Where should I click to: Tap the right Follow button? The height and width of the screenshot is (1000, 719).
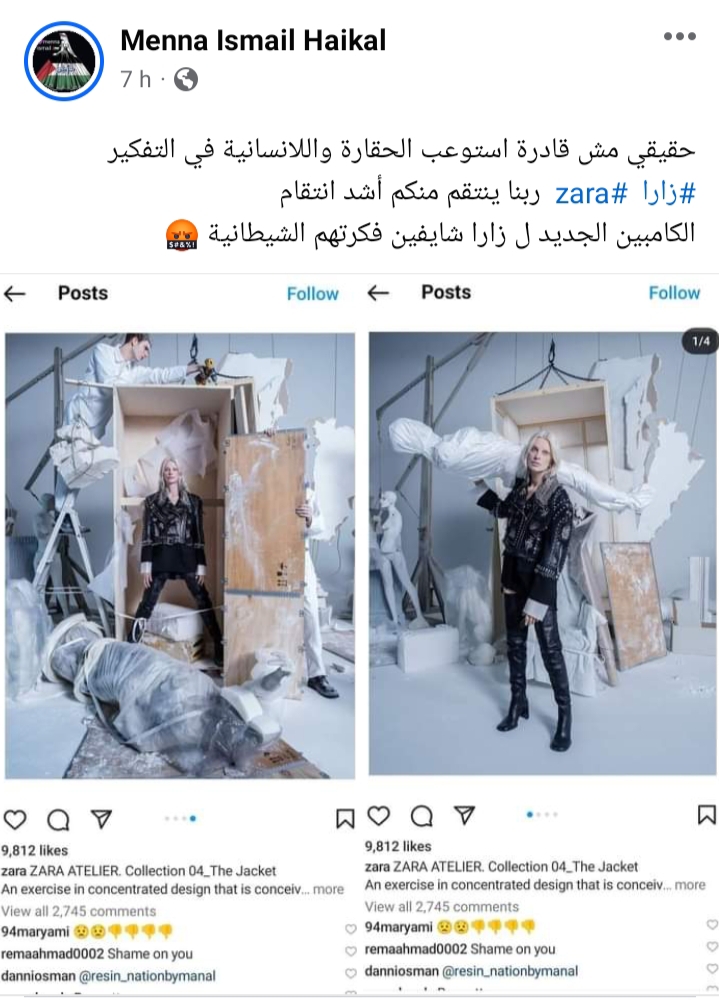(x=674, y=293)
